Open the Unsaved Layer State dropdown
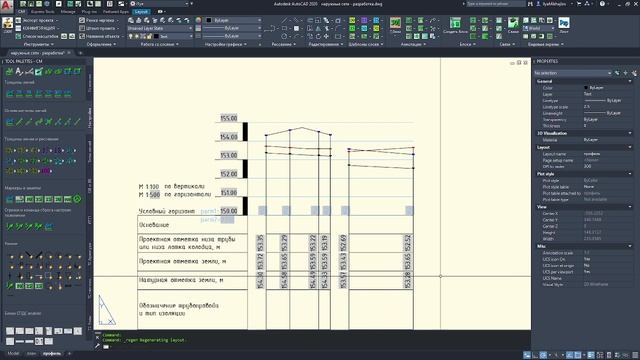Image resolution: width=640 pixels, height=360 pixels. pos(160,28)
